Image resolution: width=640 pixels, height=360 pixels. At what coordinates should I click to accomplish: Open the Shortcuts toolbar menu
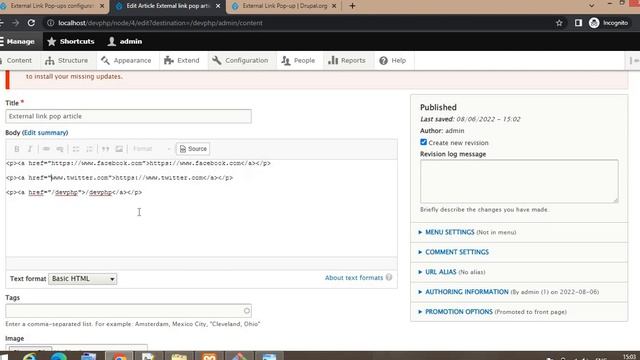click(x=71, y=41)
